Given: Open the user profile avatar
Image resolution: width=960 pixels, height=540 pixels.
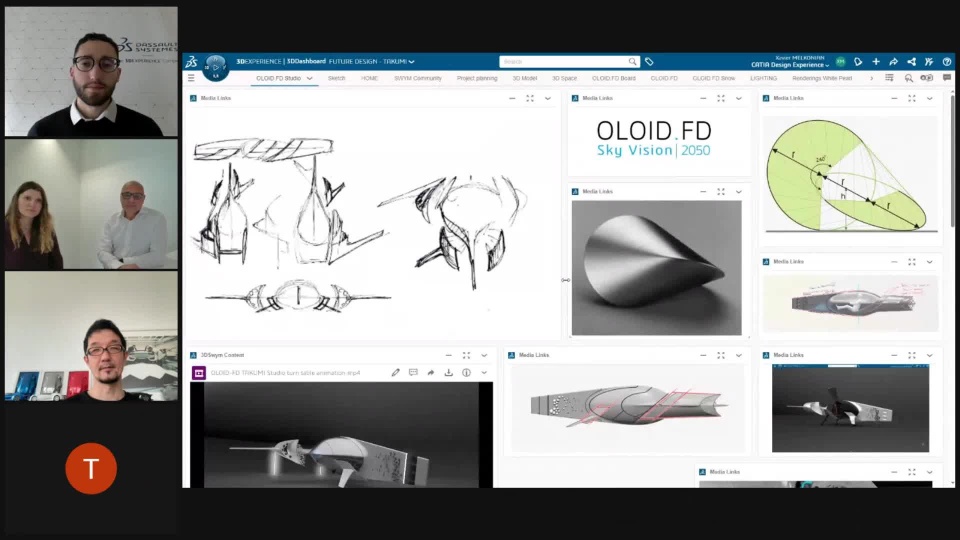Looking at the screenshot, I should click(841, 62).
